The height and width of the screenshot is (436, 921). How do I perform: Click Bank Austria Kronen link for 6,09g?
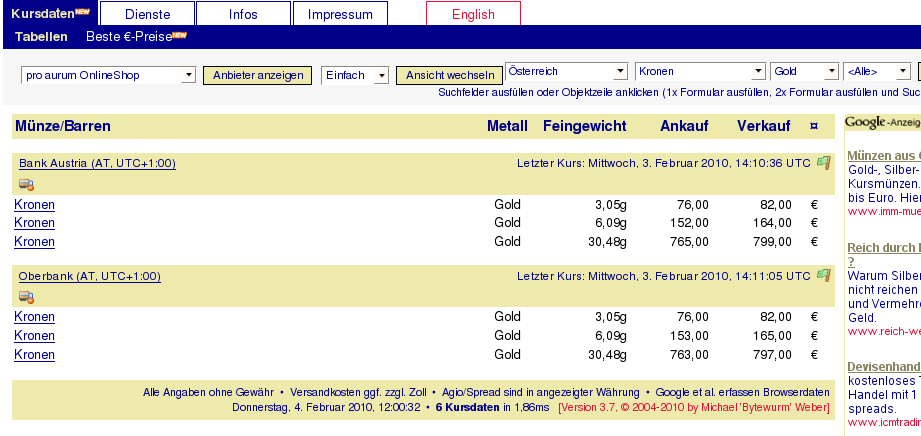35,223
